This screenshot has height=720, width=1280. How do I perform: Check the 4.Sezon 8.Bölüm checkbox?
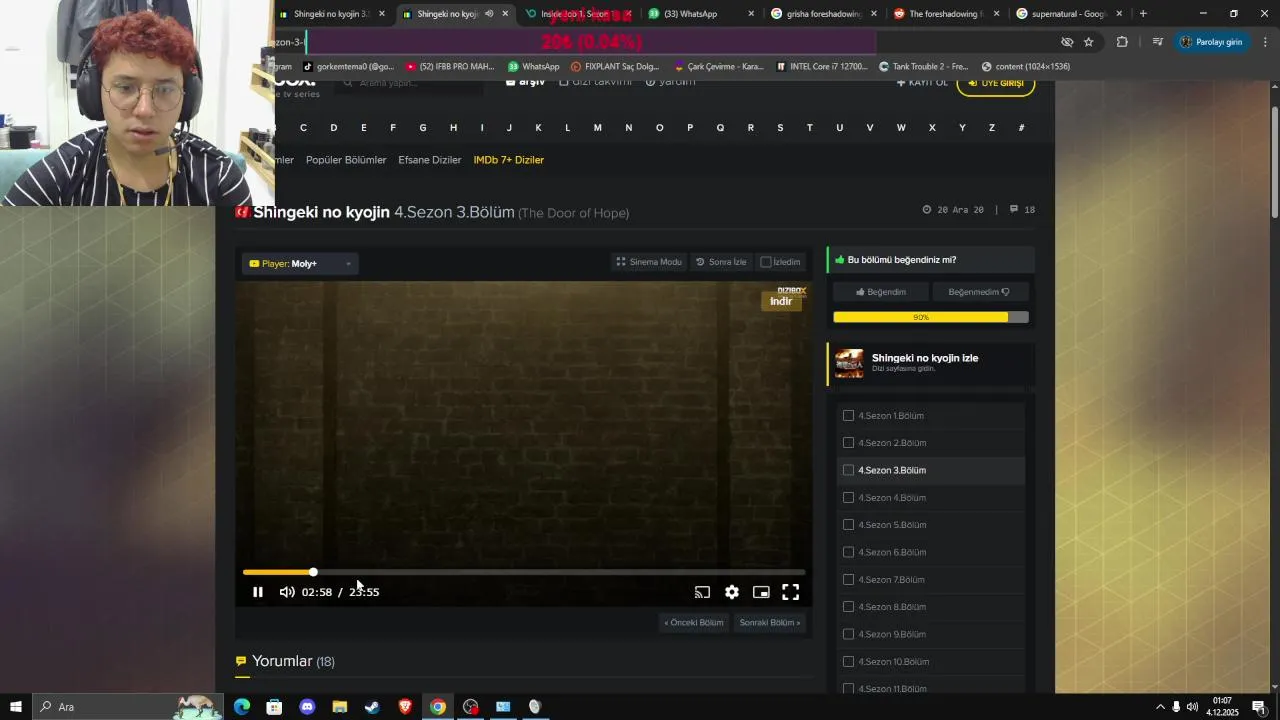848,607
